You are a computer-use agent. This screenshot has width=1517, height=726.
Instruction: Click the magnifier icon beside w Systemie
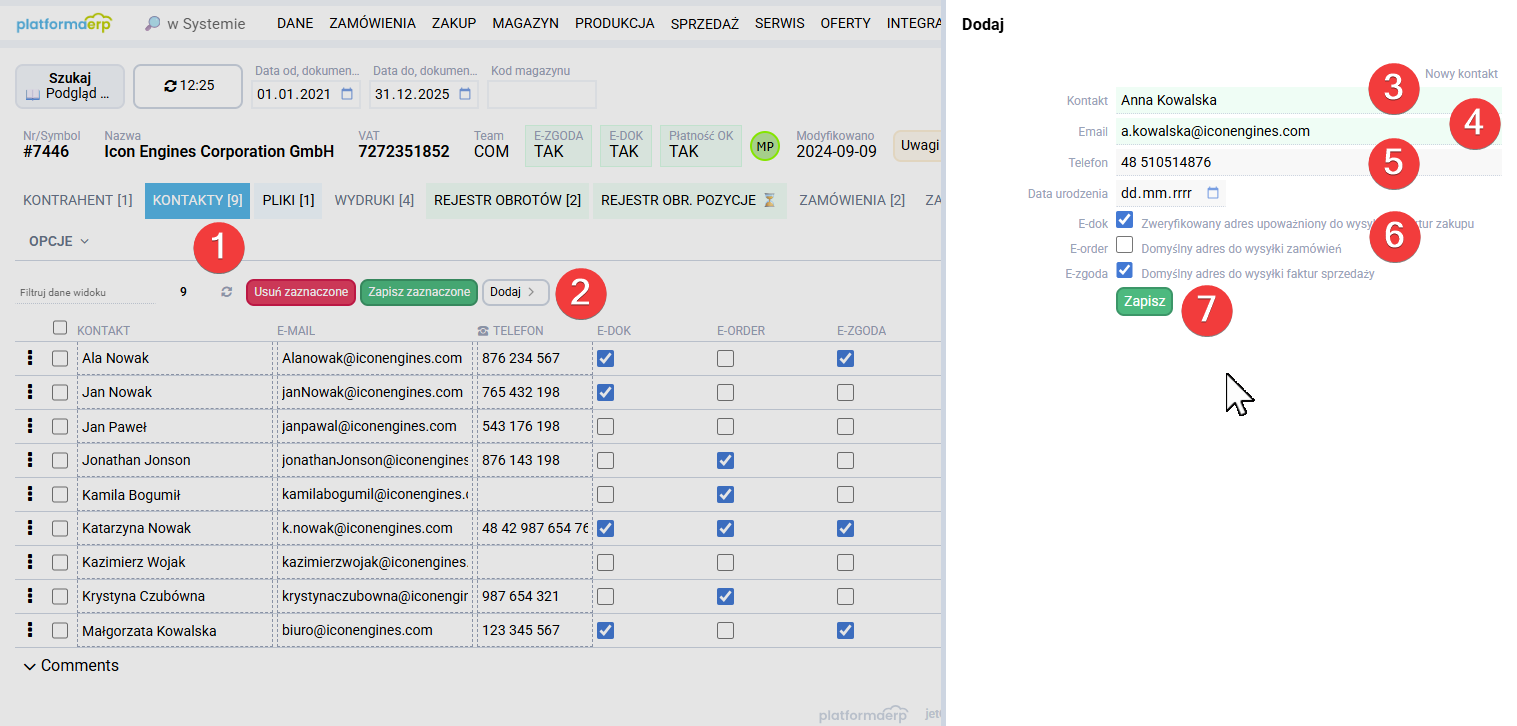pos(151,22)
